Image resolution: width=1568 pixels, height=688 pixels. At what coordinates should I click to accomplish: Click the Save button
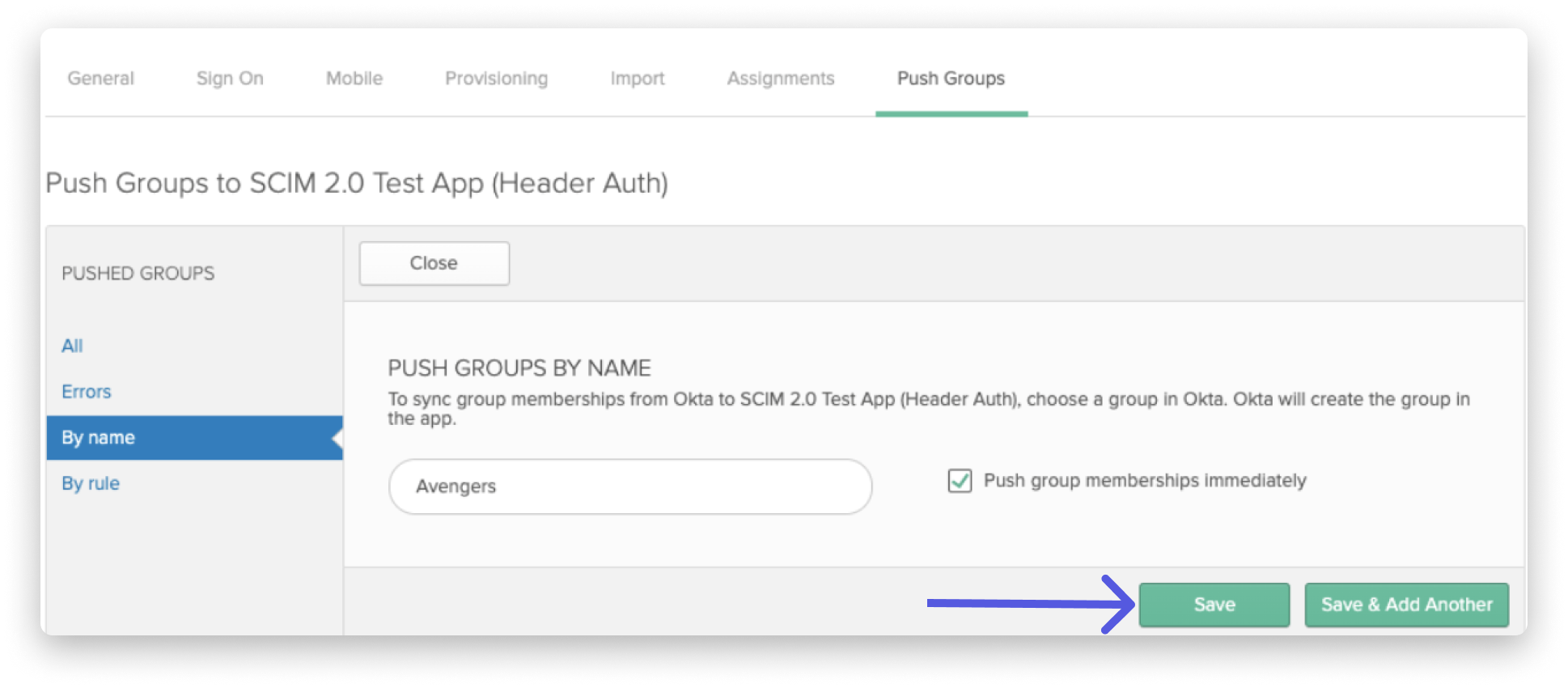tap(1214, 605)
